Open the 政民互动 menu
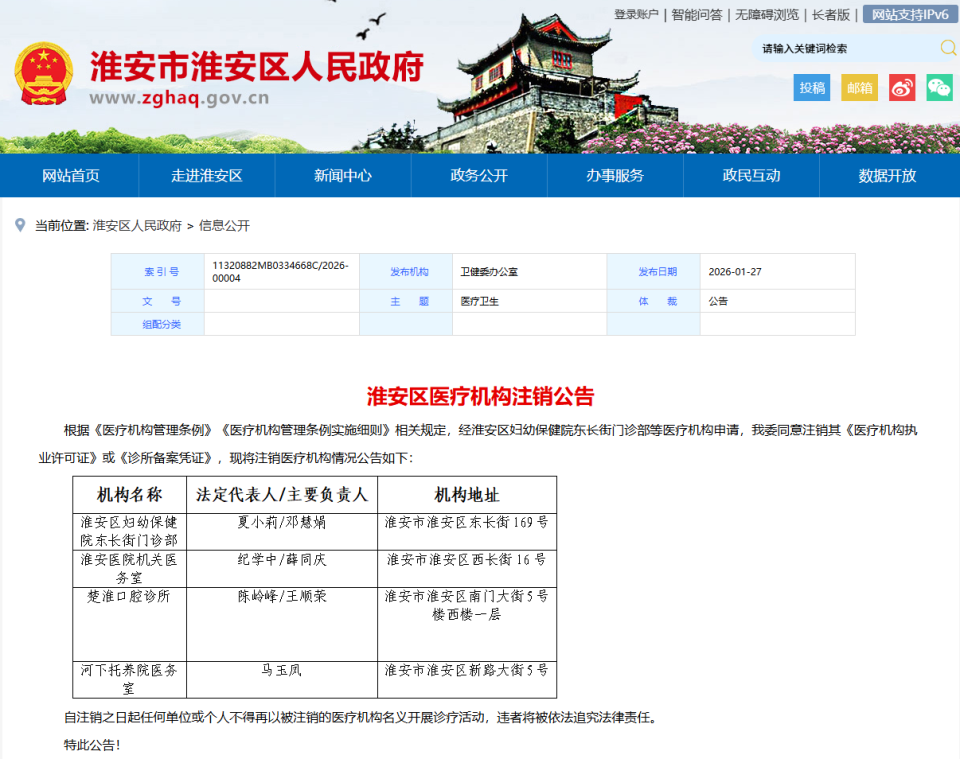Image resolution: width=960 pixels, height=759 pixels. pos(751,175)
